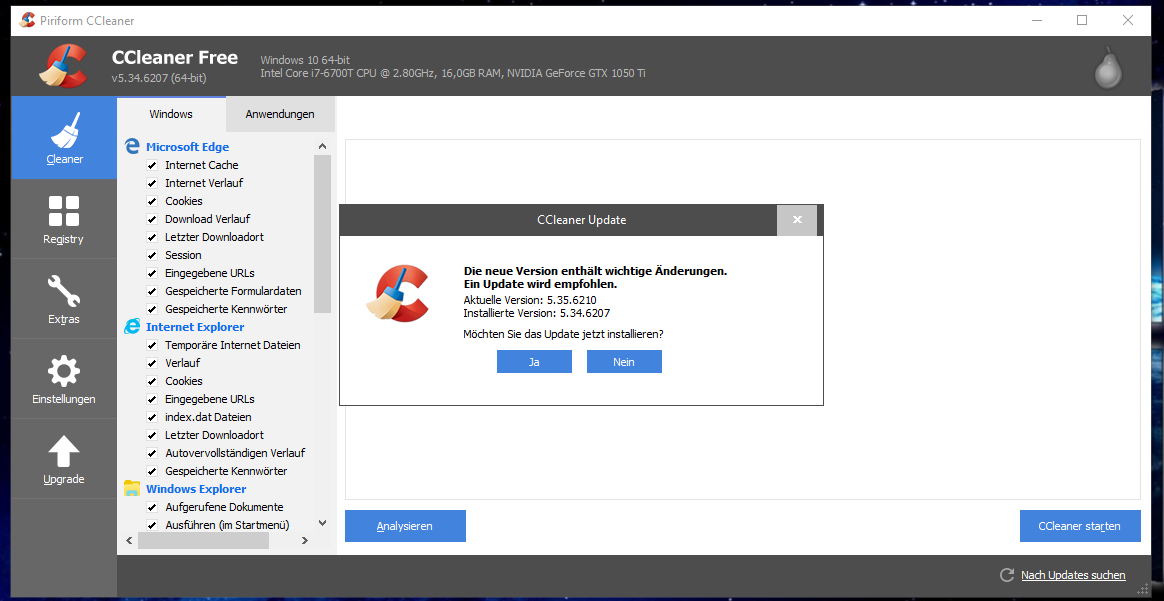Click the CCleaner logo in header
This screenshot has width=1164, height=601.
coord(63,67)
